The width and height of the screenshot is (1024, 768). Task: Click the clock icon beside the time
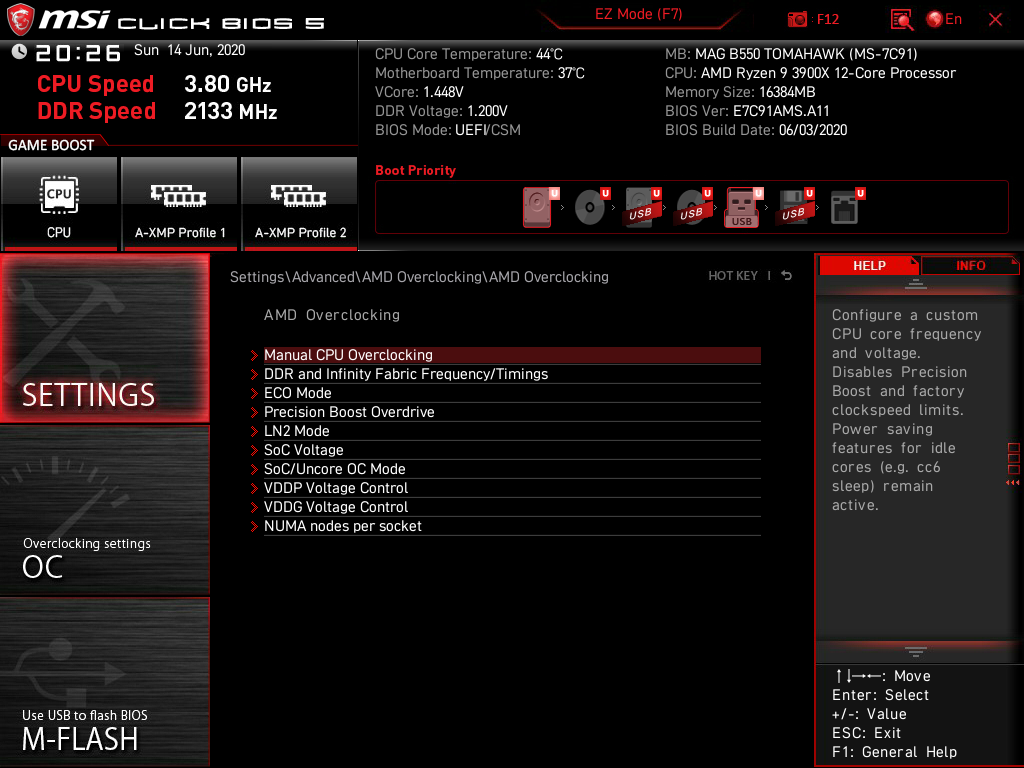pyautogui.click(x=19, y=51)
